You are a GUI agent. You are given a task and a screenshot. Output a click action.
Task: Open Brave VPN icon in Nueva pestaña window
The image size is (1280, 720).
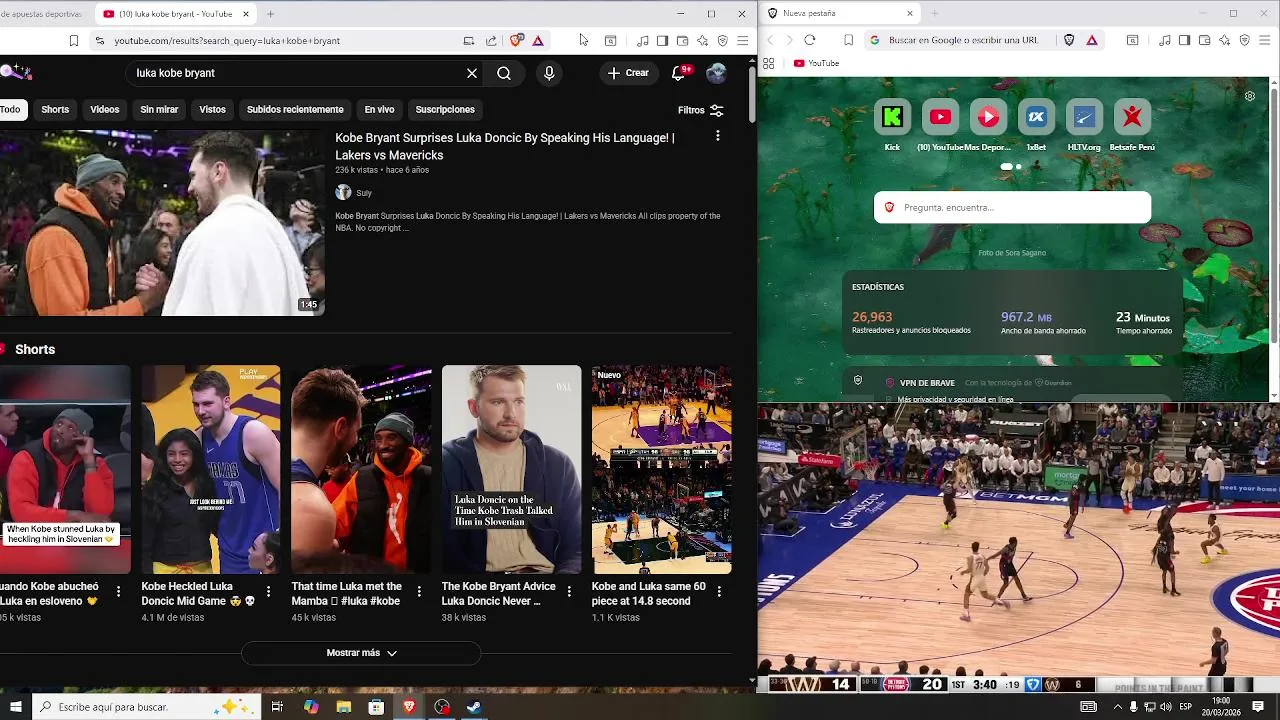click(x=1244, y=40)
